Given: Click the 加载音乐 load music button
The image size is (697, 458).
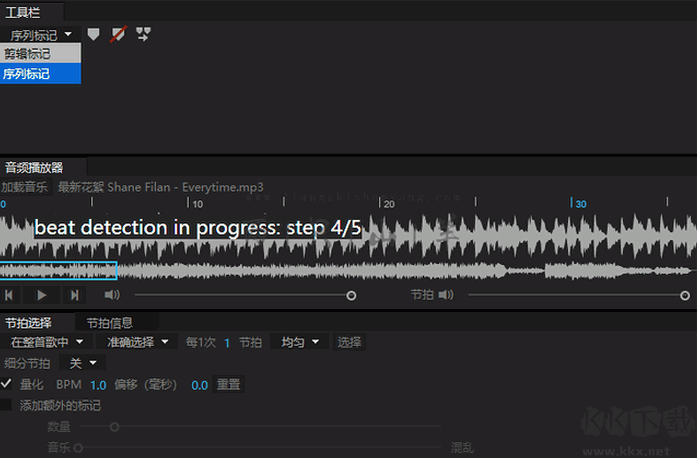Looking at the screenshot, I should [x=24, y=187].
